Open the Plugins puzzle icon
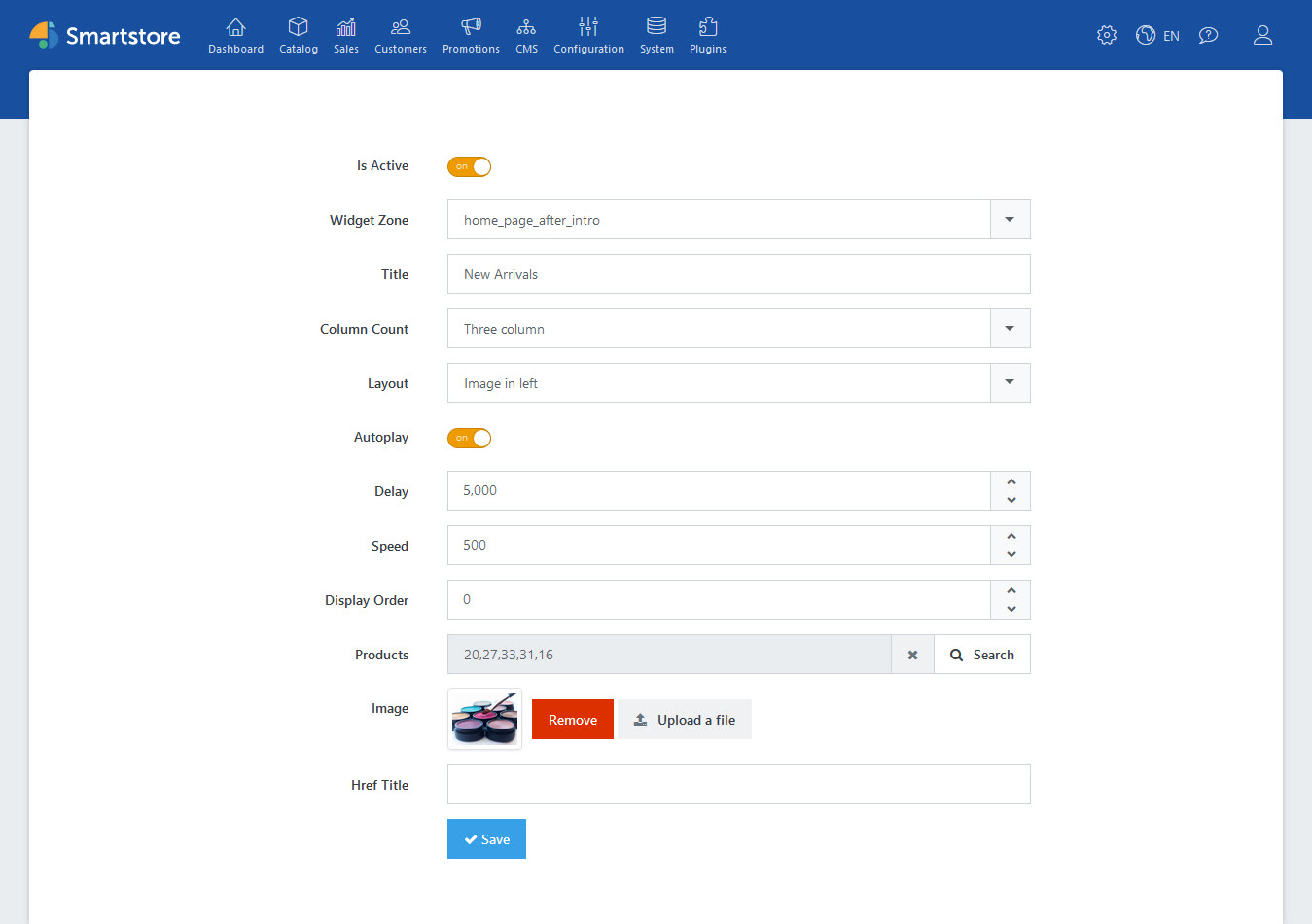This screenshot has width=1312, height=924. (x=707, y=27)
